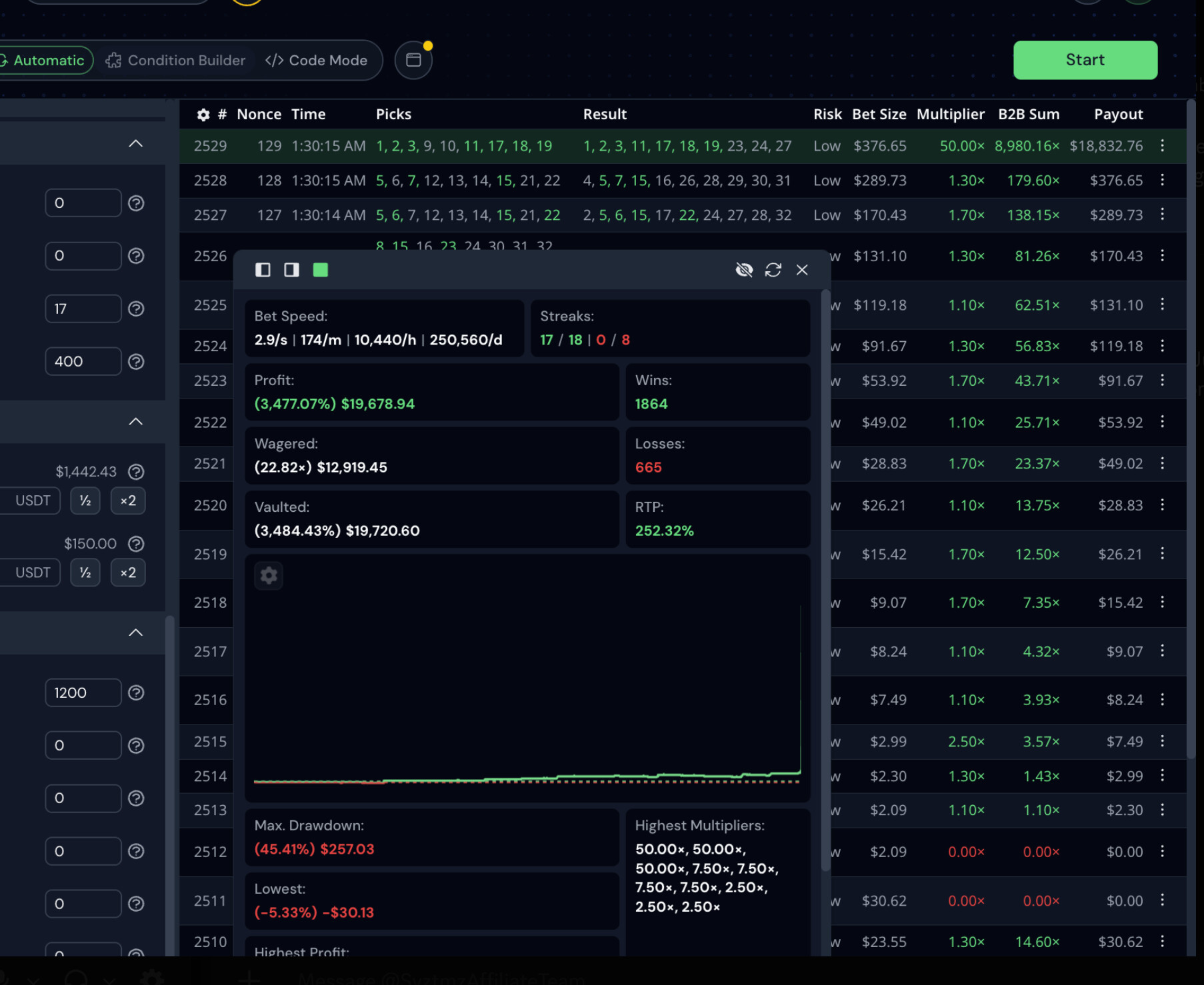The width and height of the screenshot is (1204, 985).
Task: Click help icon beside $1,442.43 amount
Action: click(136, 472)
